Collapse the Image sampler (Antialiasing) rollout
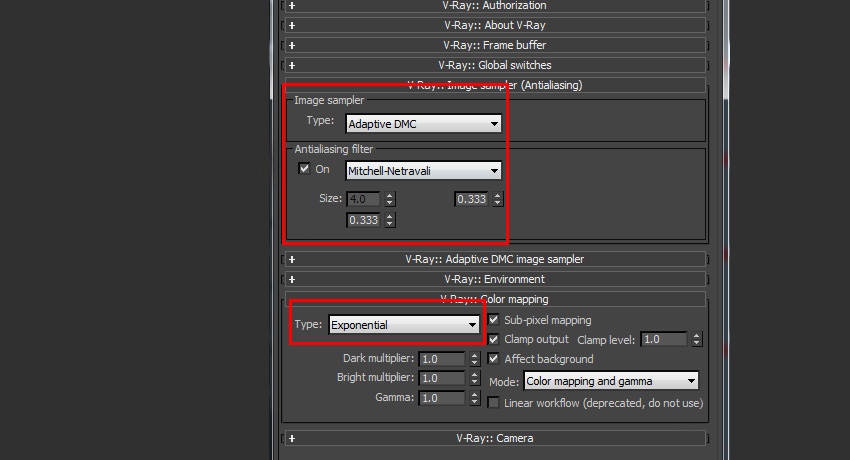Screen dimensions: 850x460 coord(495,85)
